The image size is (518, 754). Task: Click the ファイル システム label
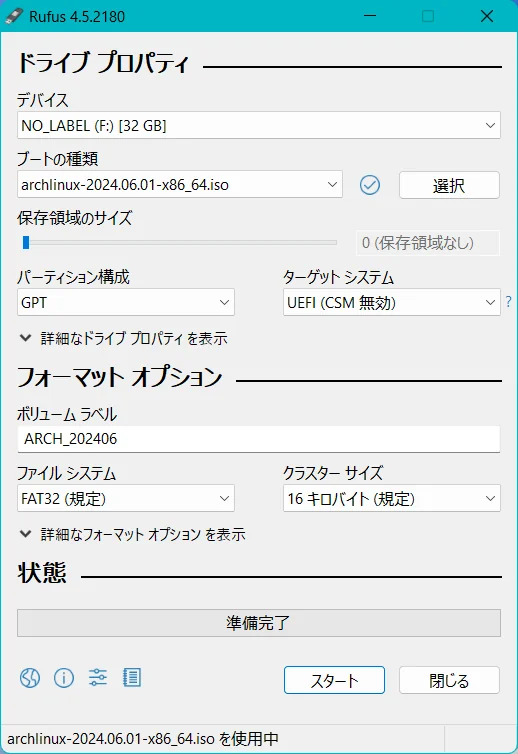67,473
